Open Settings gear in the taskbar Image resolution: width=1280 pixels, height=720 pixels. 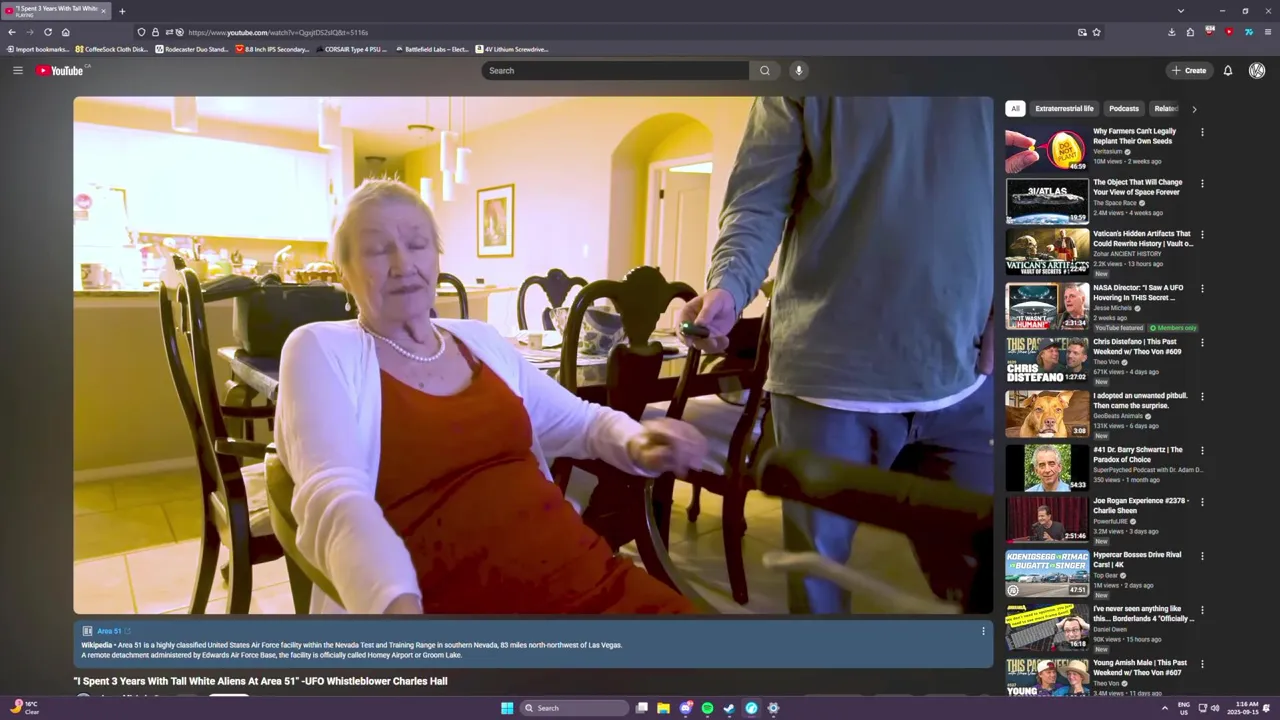pyautogui.click(x=773, y=708)
